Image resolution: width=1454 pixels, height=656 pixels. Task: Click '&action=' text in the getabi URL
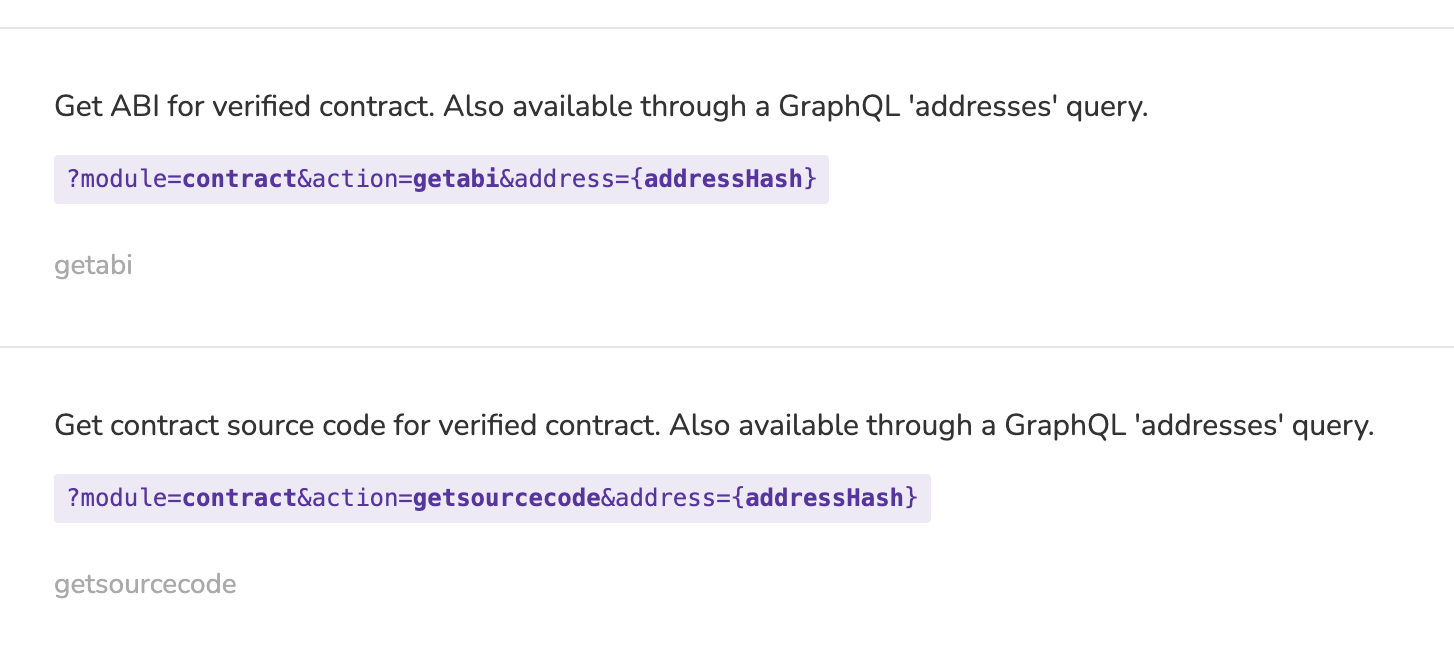pyautogui.click(x=355, y=179)
